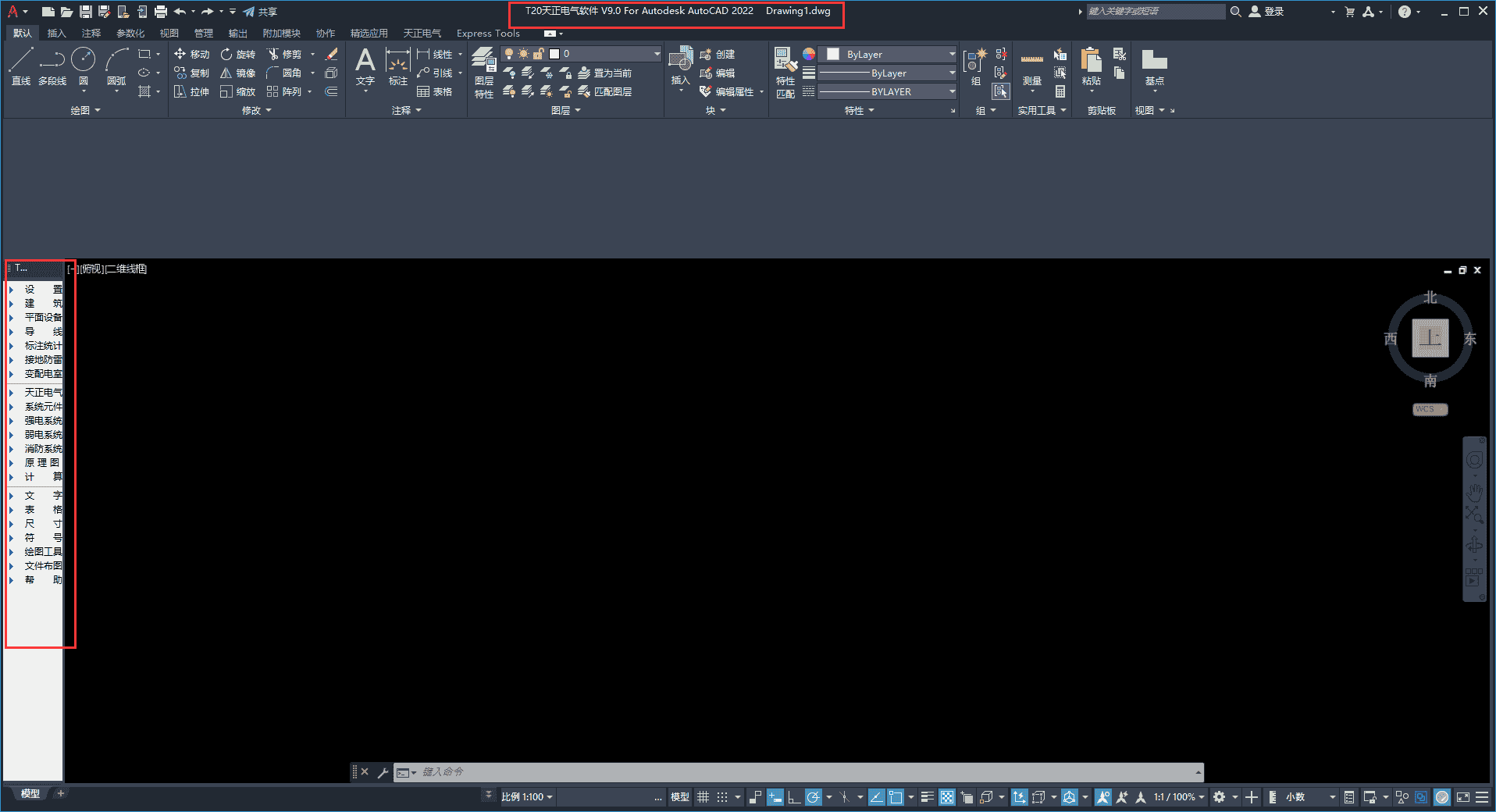1496x812 pixels.
Task: Open the 文字 (Text) annotation tool
Action: [x=365, y=67]
